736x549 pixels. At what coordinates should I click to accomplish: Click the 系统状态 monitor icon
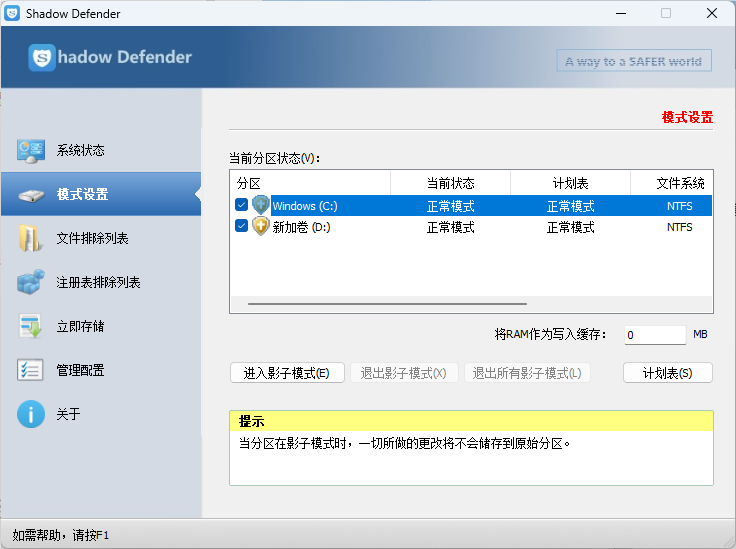[x=31, y=151]
